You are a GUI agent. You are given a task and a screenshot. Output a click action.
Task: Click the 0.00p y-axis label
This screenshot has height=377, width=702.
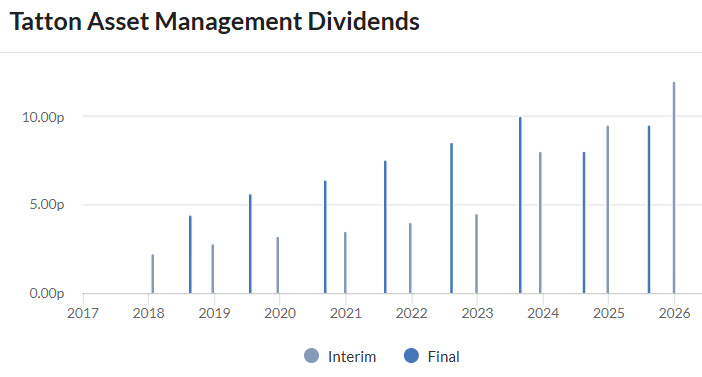[47, 293]
